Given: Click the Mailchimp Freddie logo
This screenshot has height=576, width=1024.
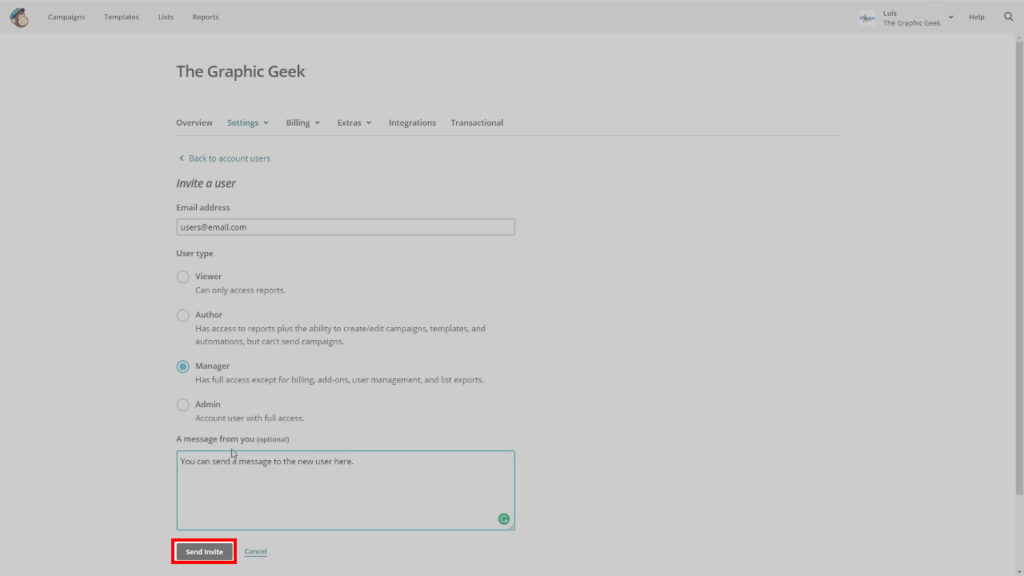Looking at the screenshot, I should 20,17.
